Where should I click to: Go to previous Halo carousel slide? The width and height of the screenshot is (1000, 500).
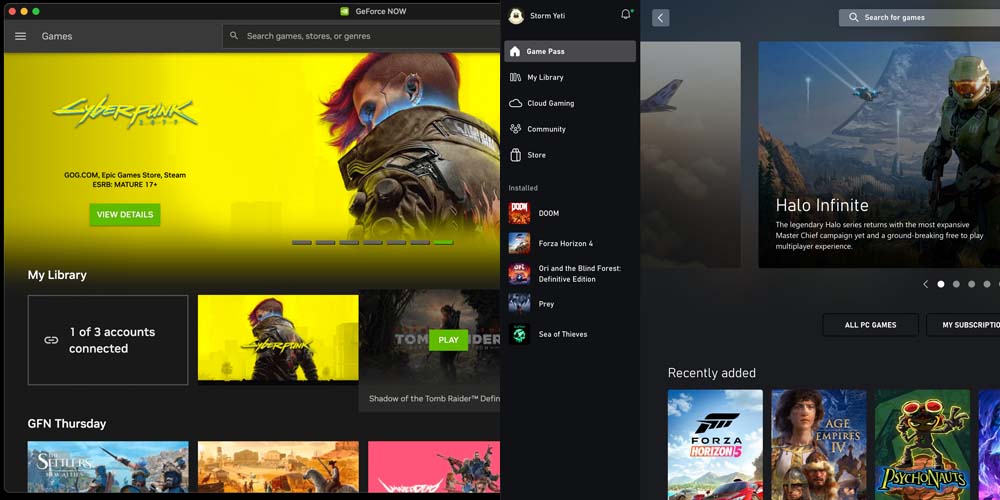click(925, 284)
